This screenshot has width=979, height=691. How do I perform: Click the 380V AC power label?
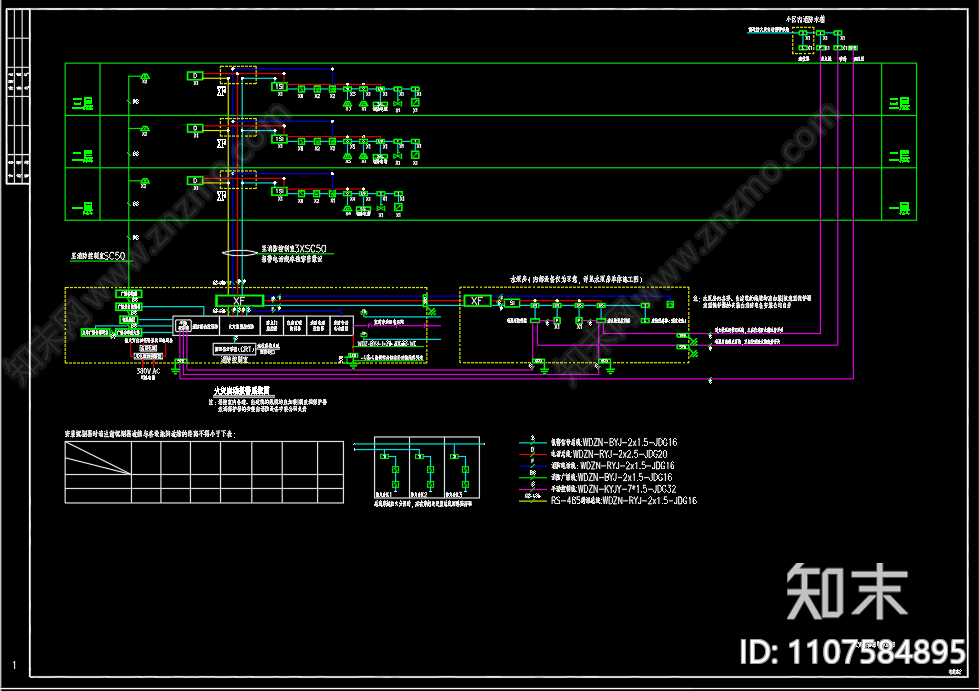point(149,370)
